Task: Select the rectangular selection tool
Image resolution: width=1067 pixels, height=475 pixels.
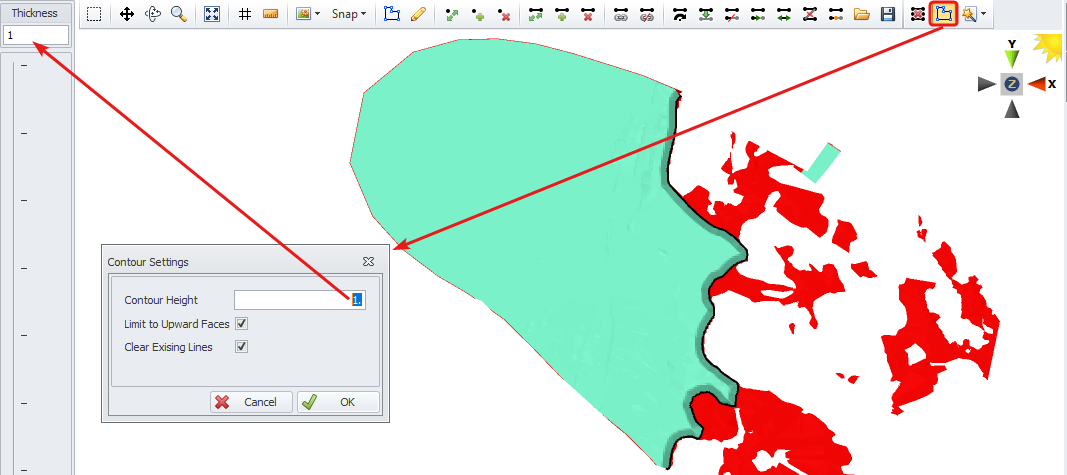Action: point(93,15)
